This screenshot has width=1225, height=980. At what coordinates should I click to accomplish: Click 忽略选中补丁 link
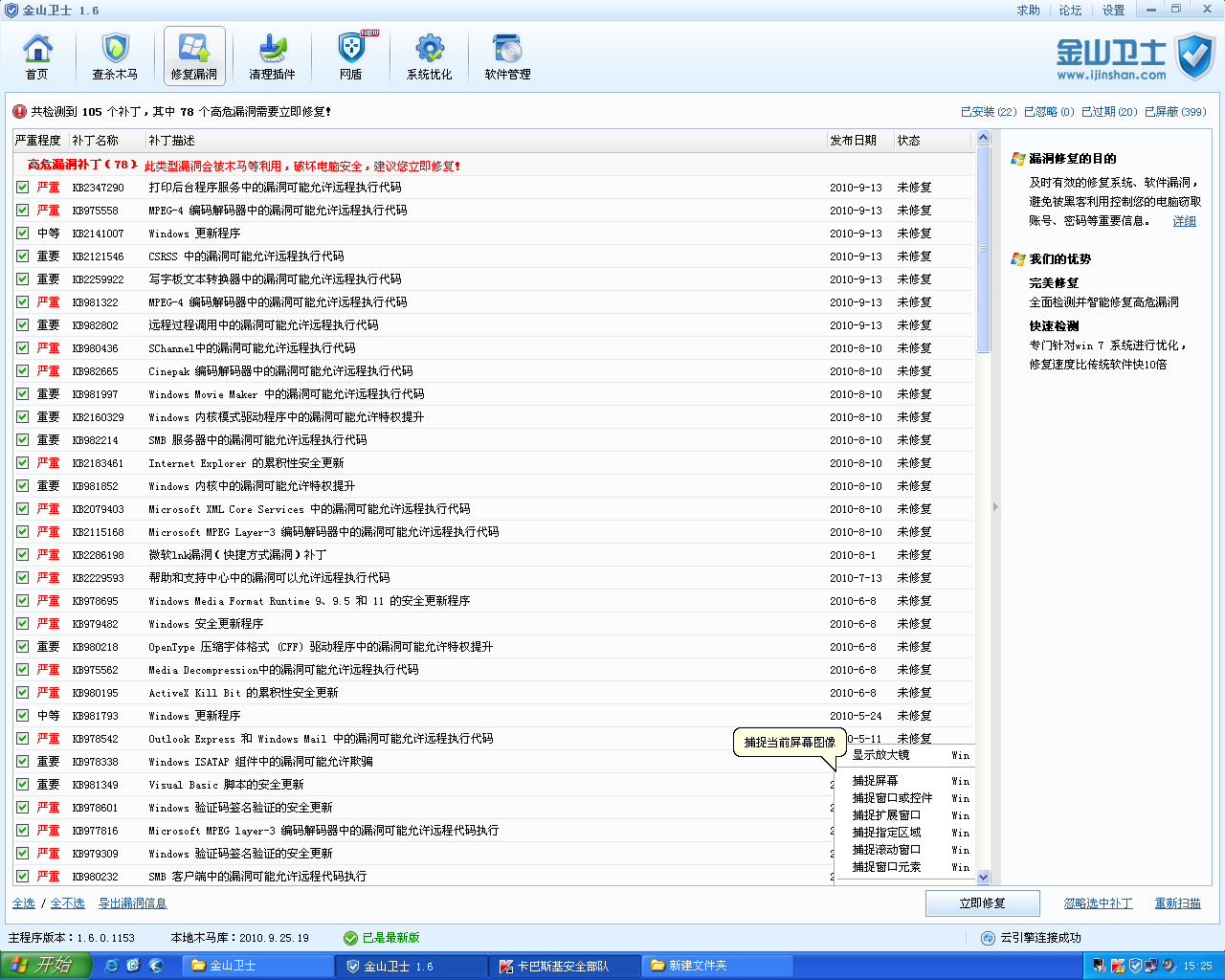tap(1099, 903)
